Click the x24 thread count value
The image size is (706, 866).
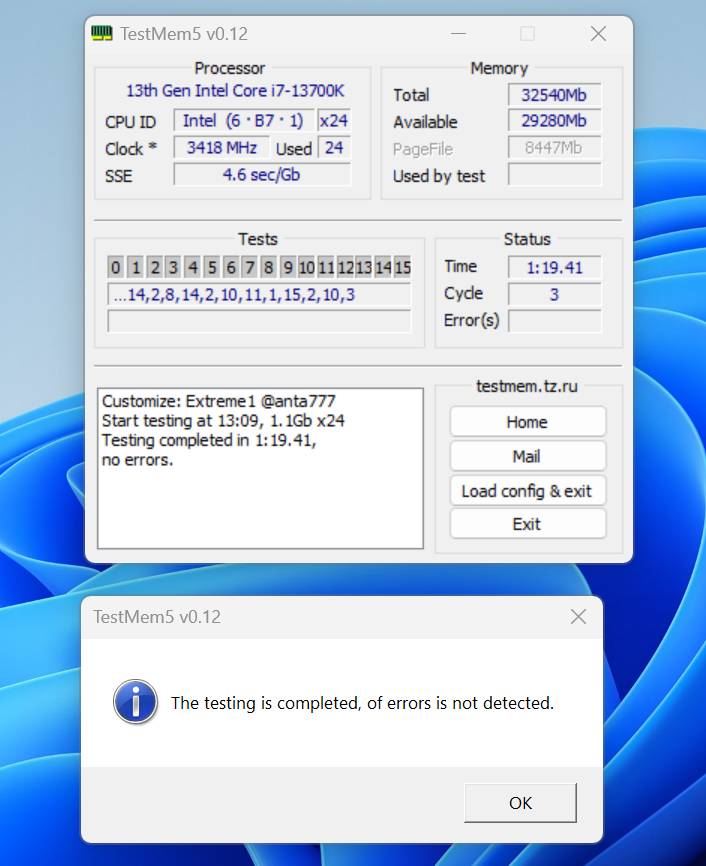point(334,120)
